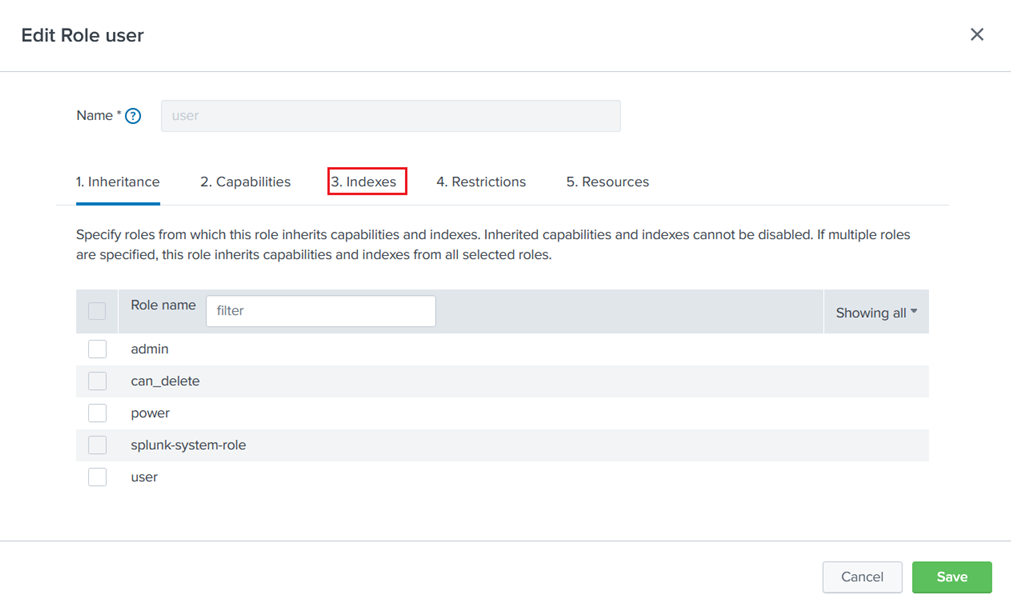This screenshot has width=1021, height=602.
Task: Check the power role checkbox
Action: coord(97,412)
